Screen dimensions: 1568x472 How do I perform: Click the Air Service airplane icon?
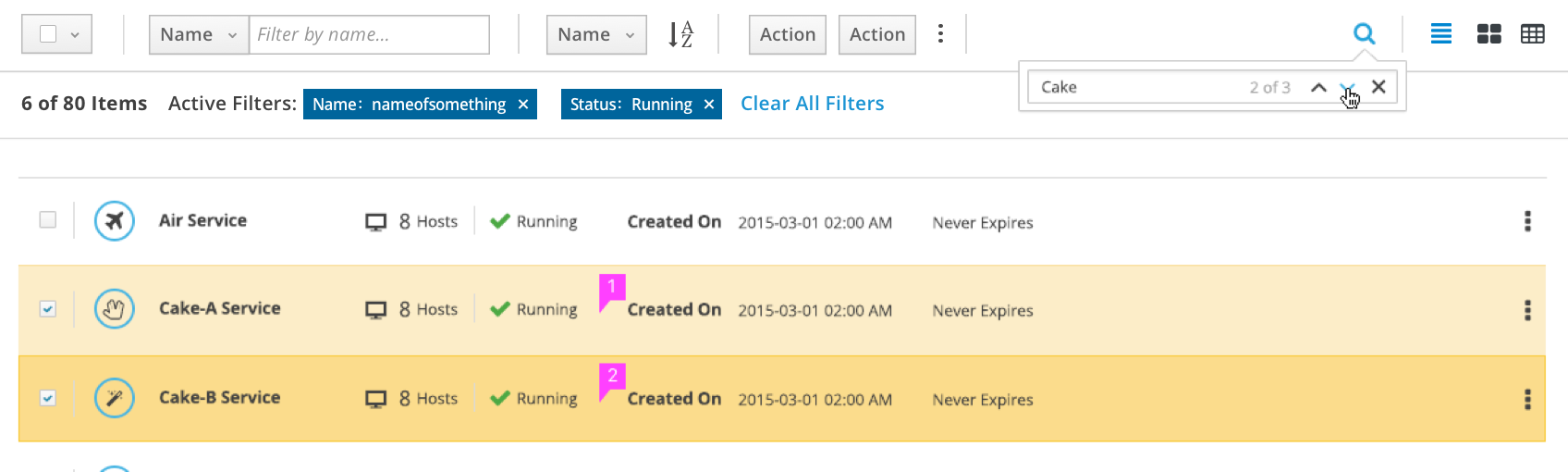point(115,221)
